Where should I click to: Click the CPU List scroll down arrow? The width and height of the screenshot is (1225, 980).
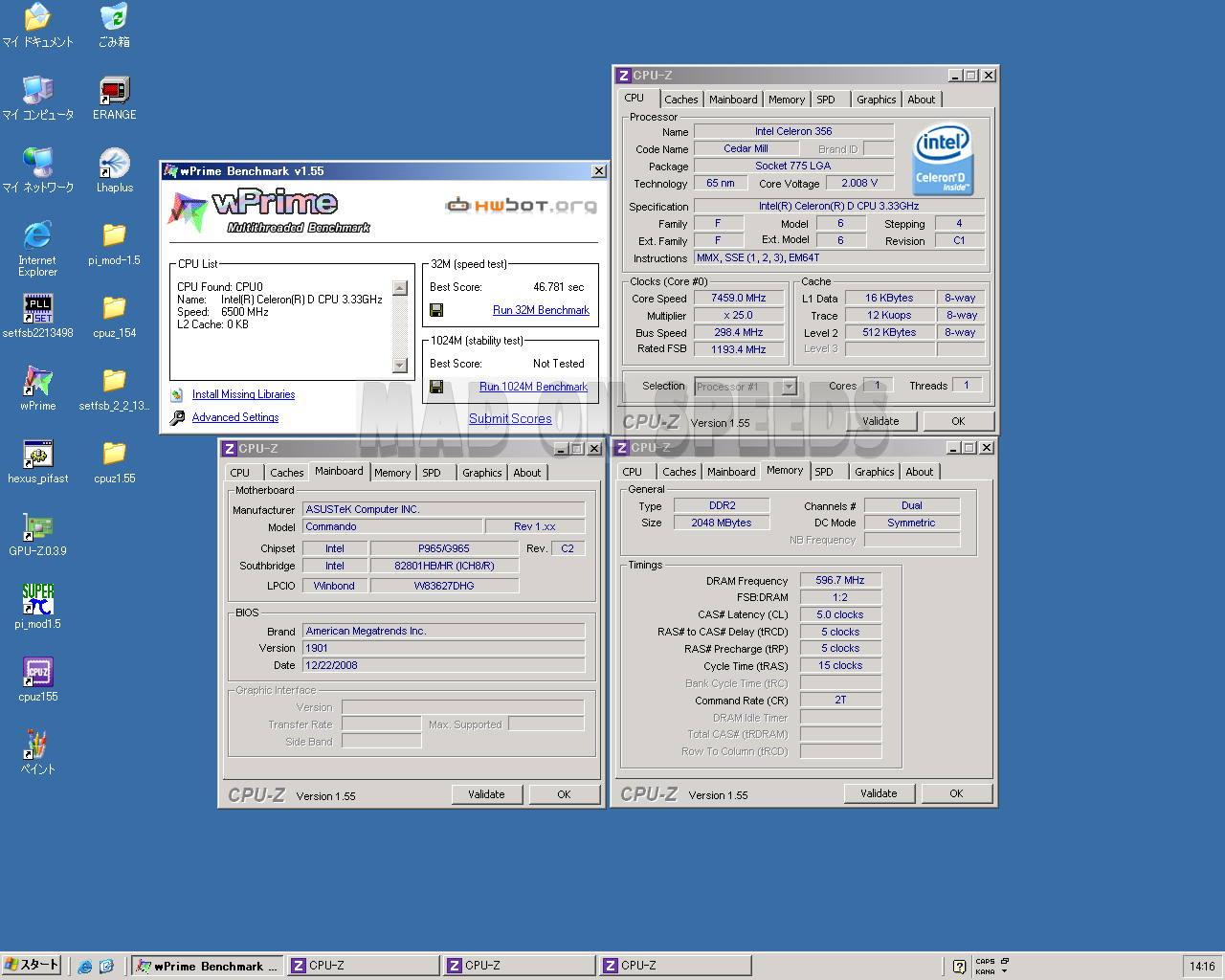400,365
